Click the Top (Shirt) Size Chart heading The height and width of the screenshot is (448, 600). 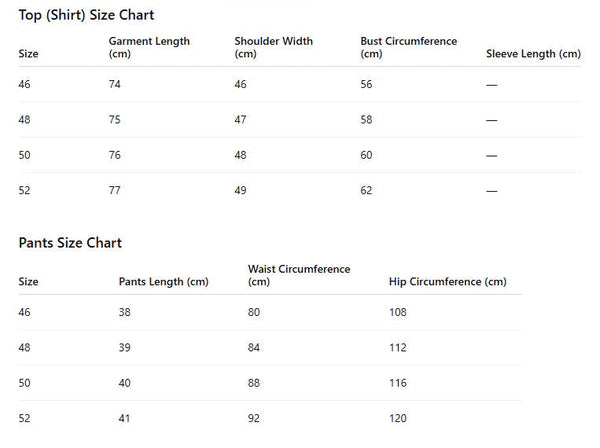(x=86, y=15)
